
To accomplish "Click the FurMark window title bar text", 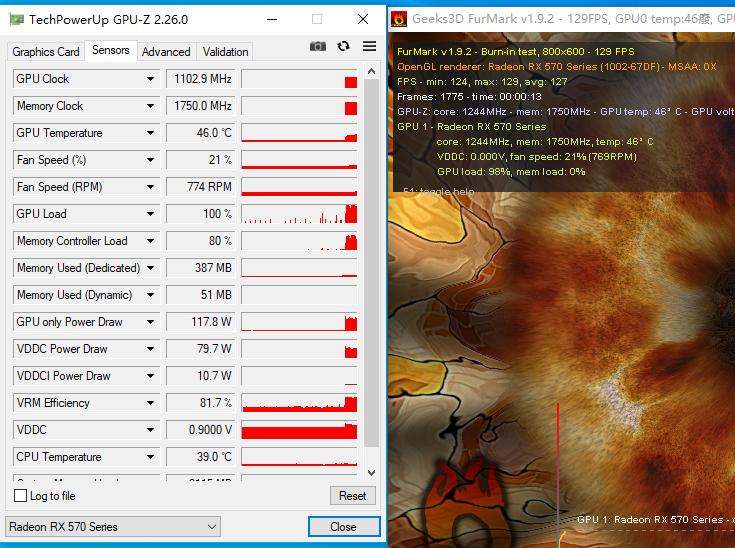I will tap(573, 19).
